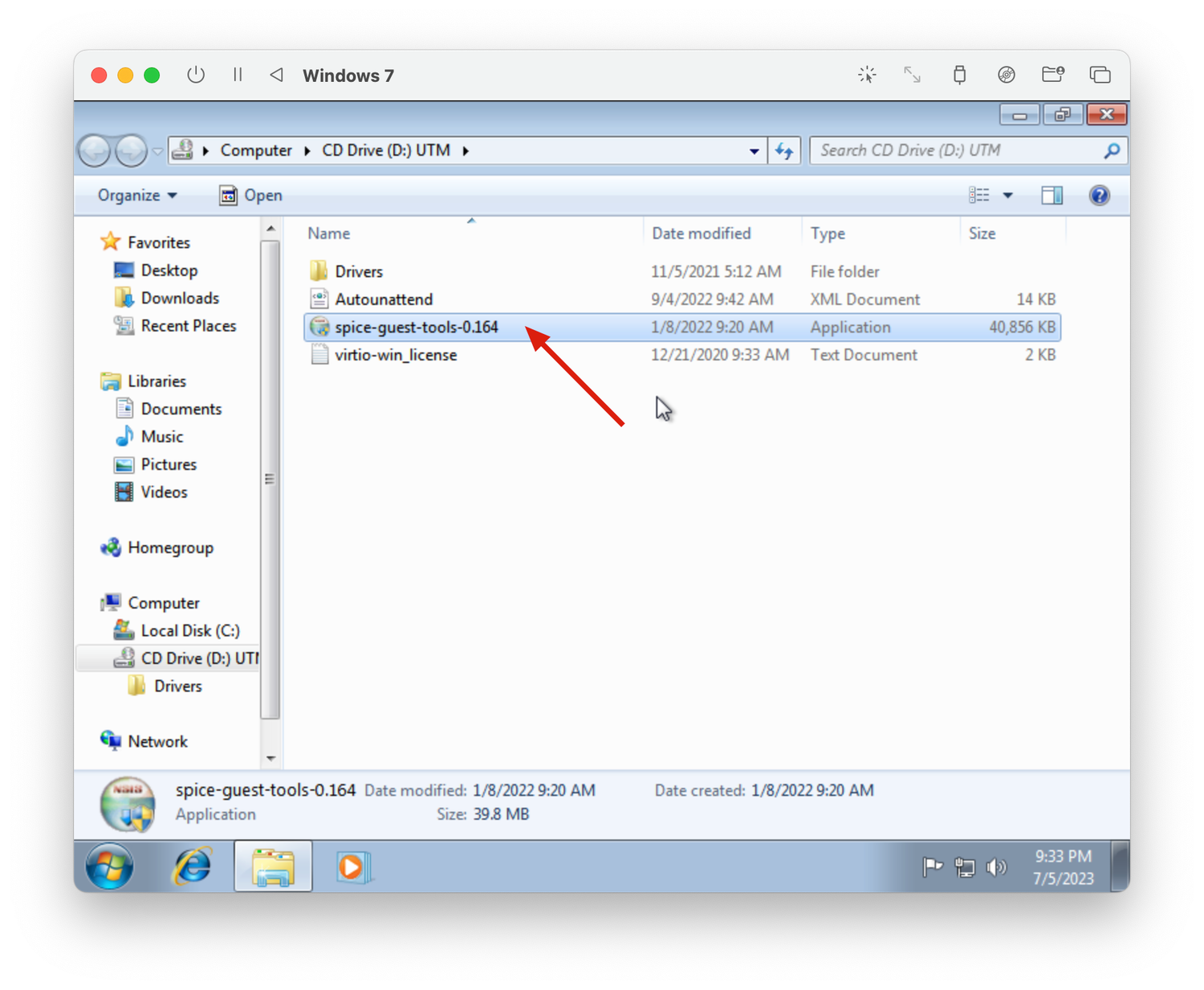The height and width of the screenshot is (990, 1204).
Task: Toggle capture mouse cursor icon
Action: pyautogui.click(x=867, y=75)
